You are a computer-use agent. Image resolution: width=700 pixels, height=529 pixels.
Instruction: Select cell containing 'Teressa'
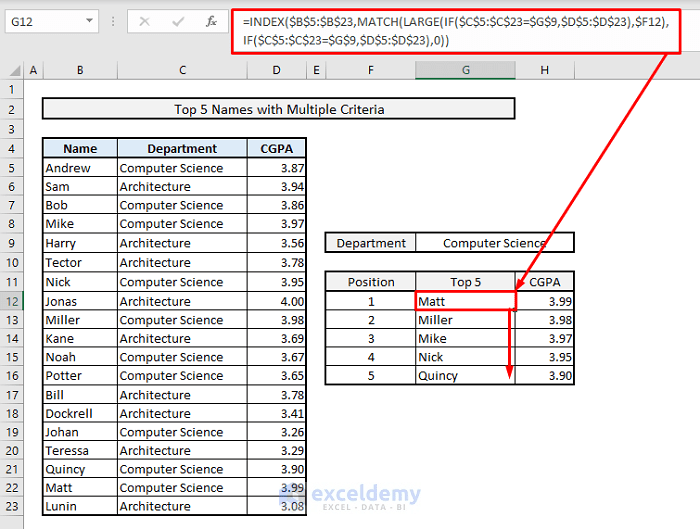point(80,451)
